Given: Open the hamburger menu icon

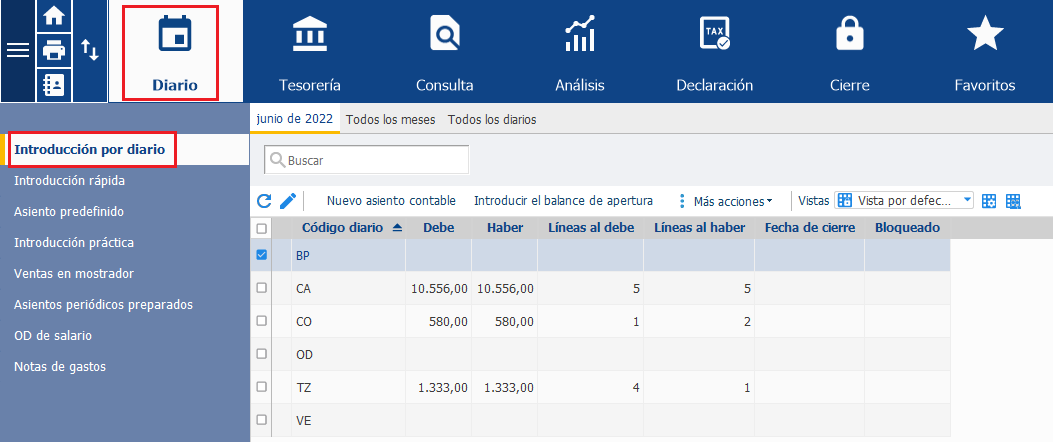Looking at the screenshot, I should [17, 51].
